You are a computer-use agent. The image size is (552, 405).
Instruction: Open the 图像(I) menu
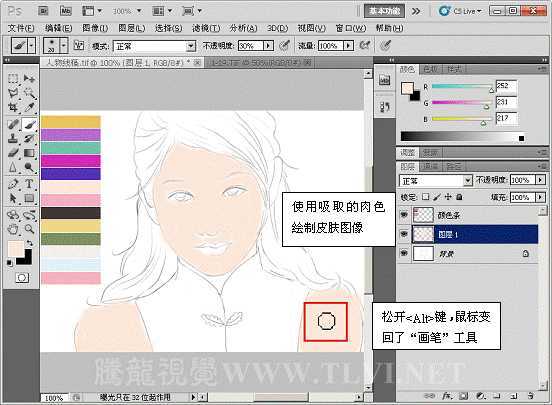(95, 28)
